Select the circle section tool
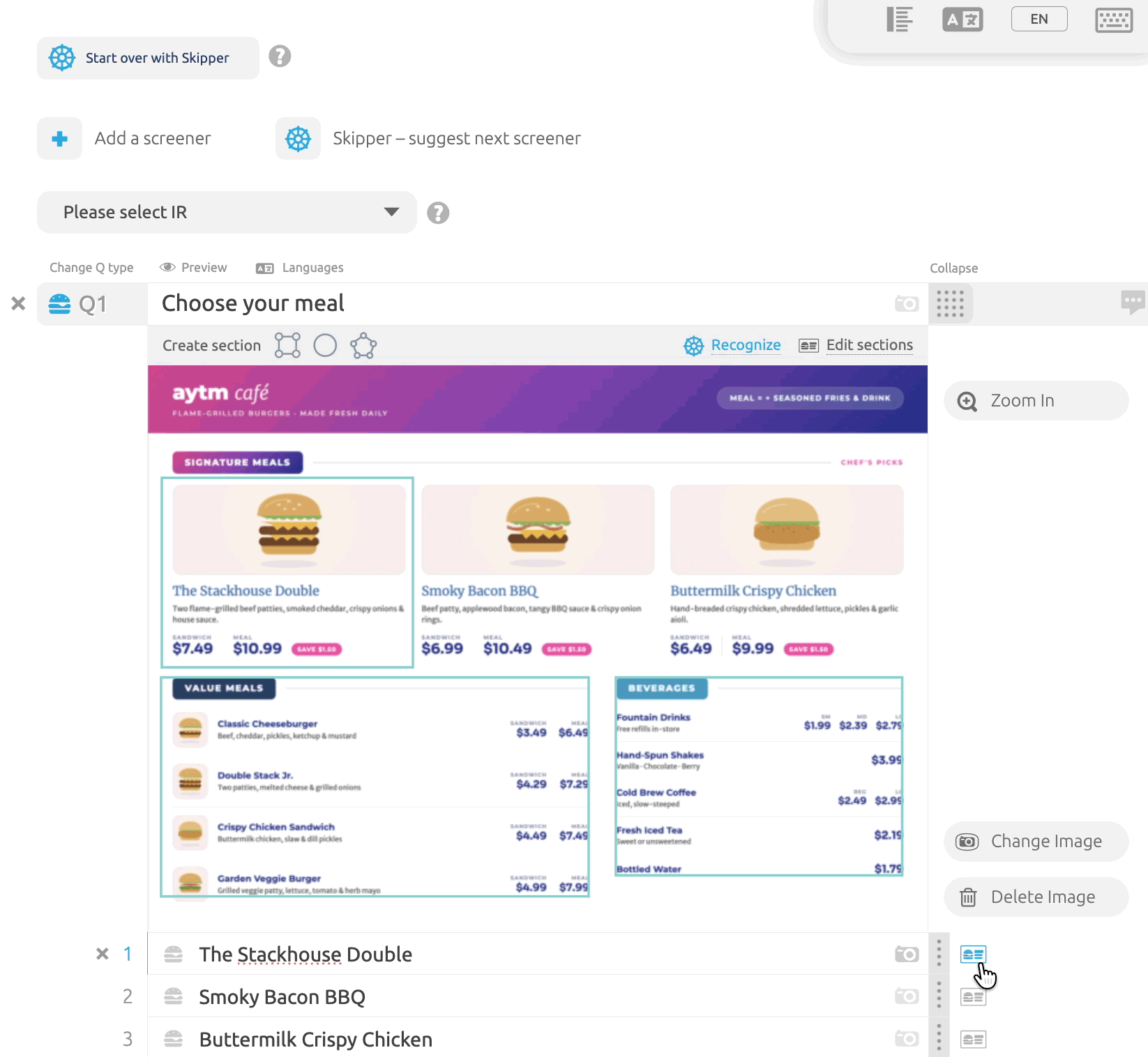This screenshot has height=1057, width=1148. [x=325, y=345]
